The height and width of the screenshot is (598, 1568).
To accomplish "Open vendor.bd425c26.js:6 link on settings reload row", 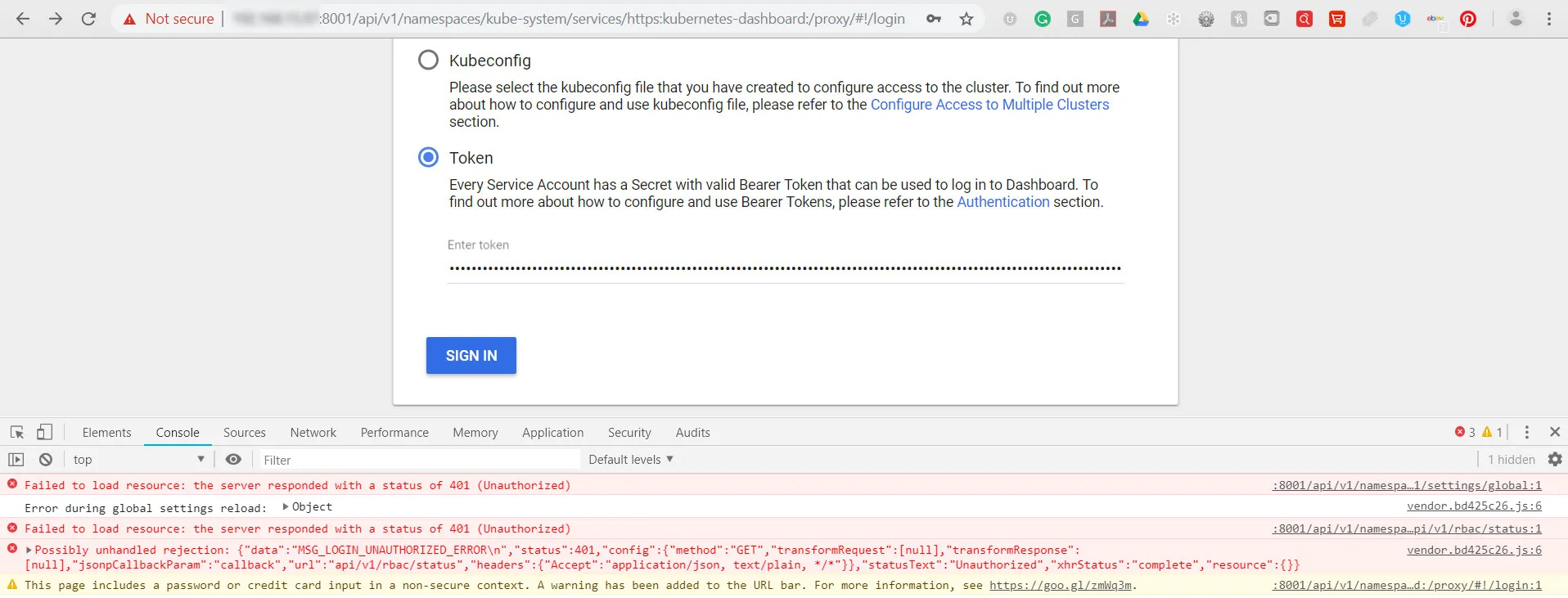I will point(1475,506).
